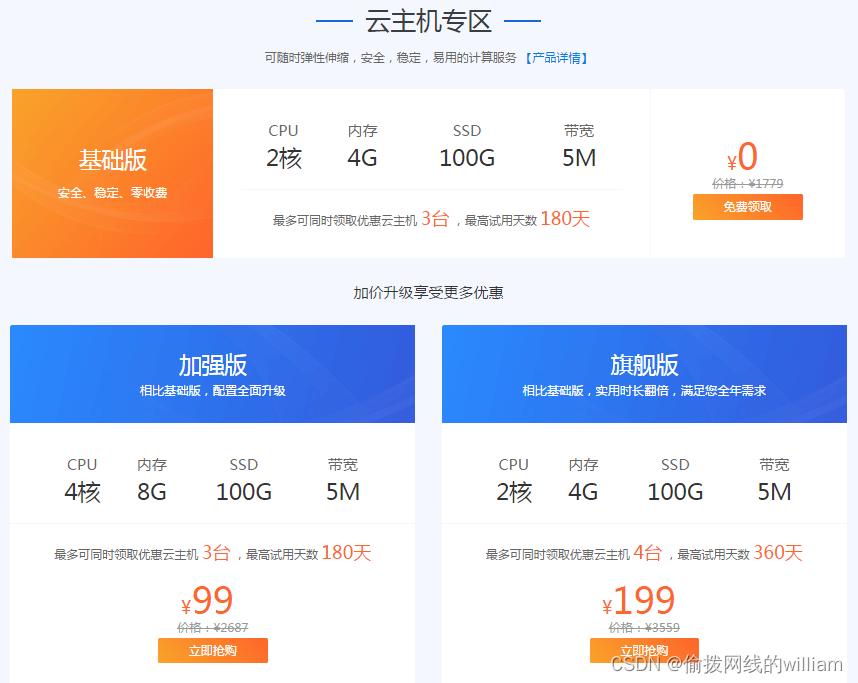Click 相比基础版，配置全面升级 subtitle
858x683 pixels.
click(x=212, y=391)
